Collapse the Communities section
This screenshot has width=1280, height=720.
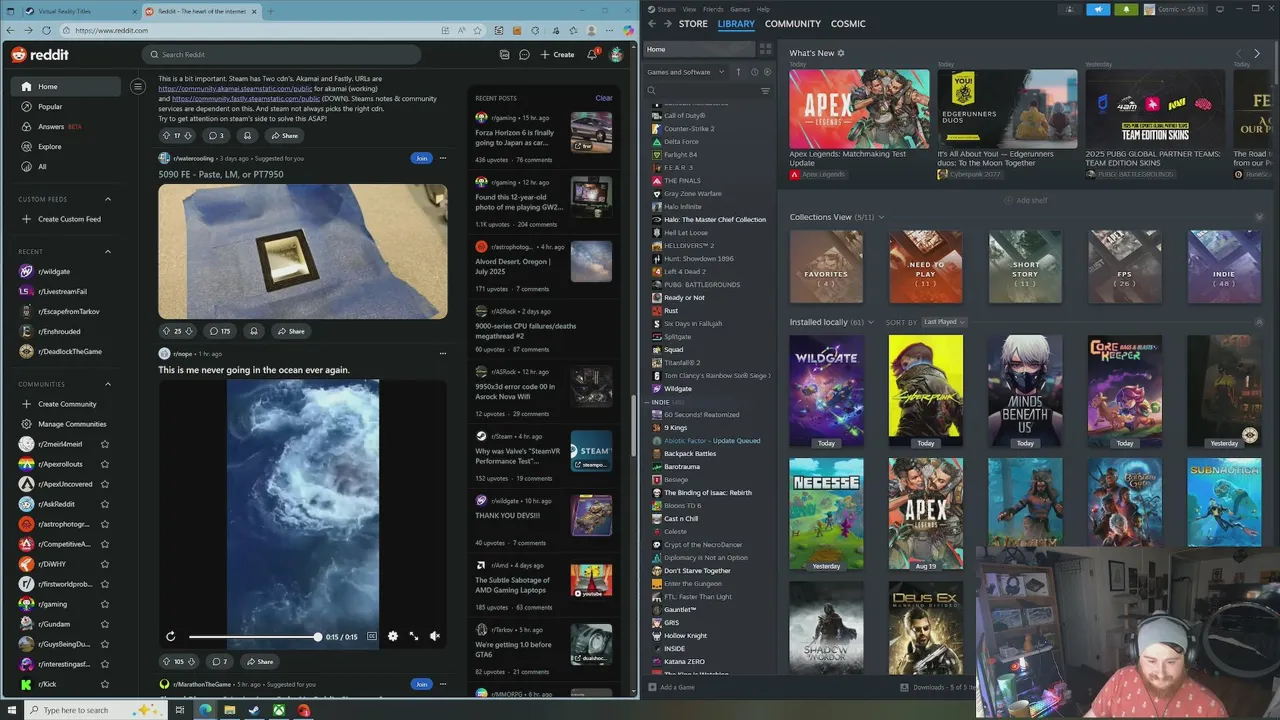click(108, 384)
